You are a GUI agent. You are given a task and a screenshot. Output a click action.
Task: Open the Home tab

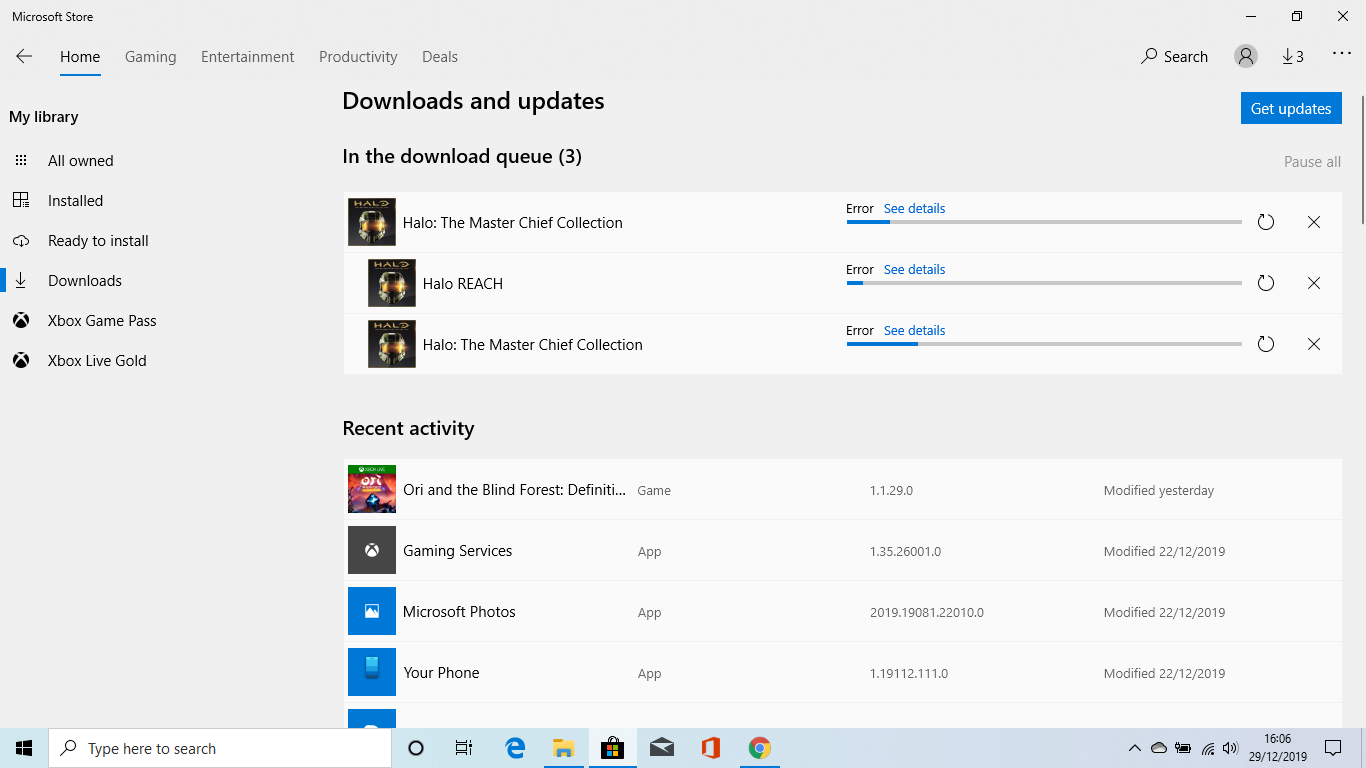80,57
